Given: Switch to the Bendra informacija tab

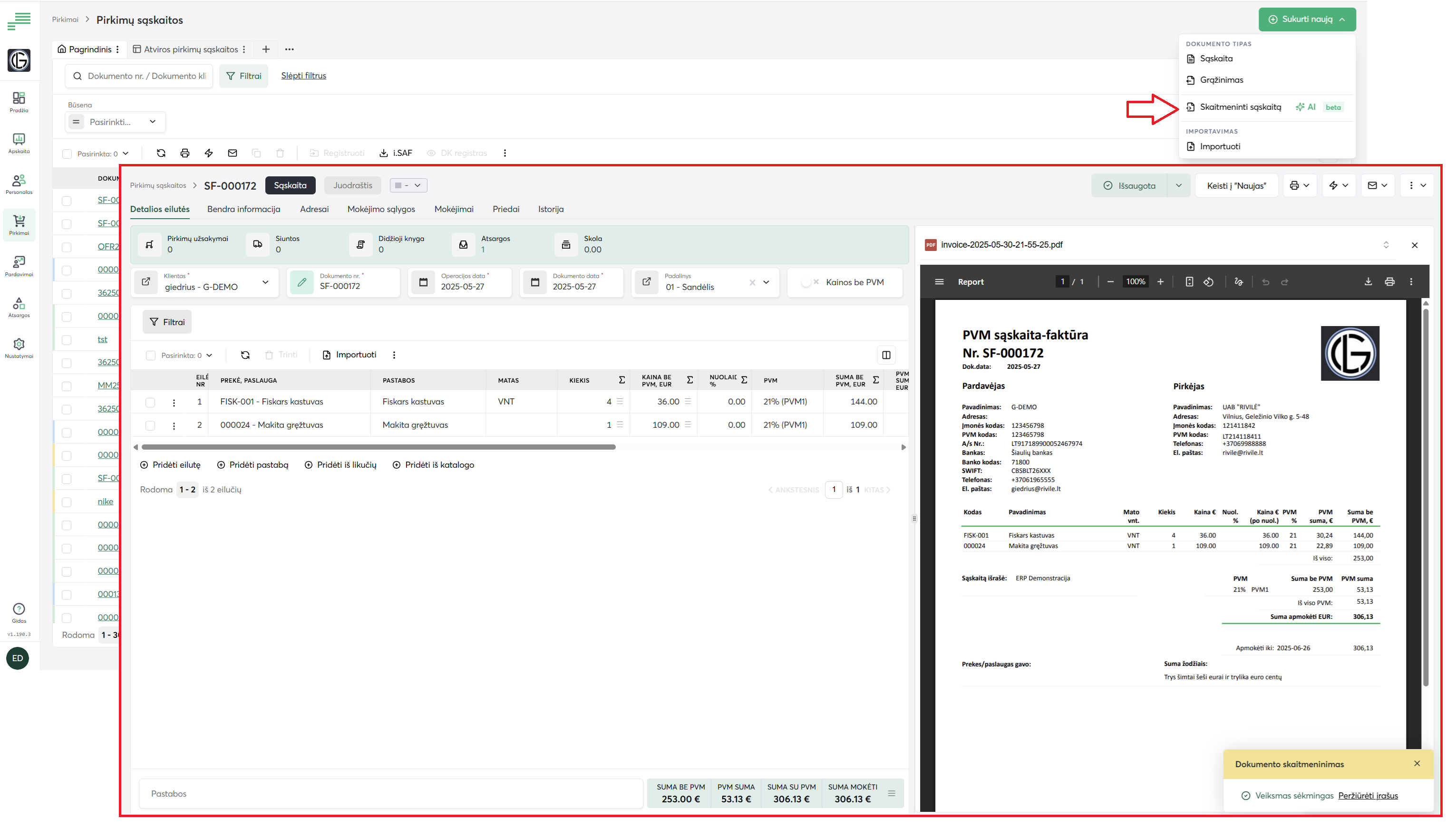Looking at the screenshot, I should click(243, 209).
